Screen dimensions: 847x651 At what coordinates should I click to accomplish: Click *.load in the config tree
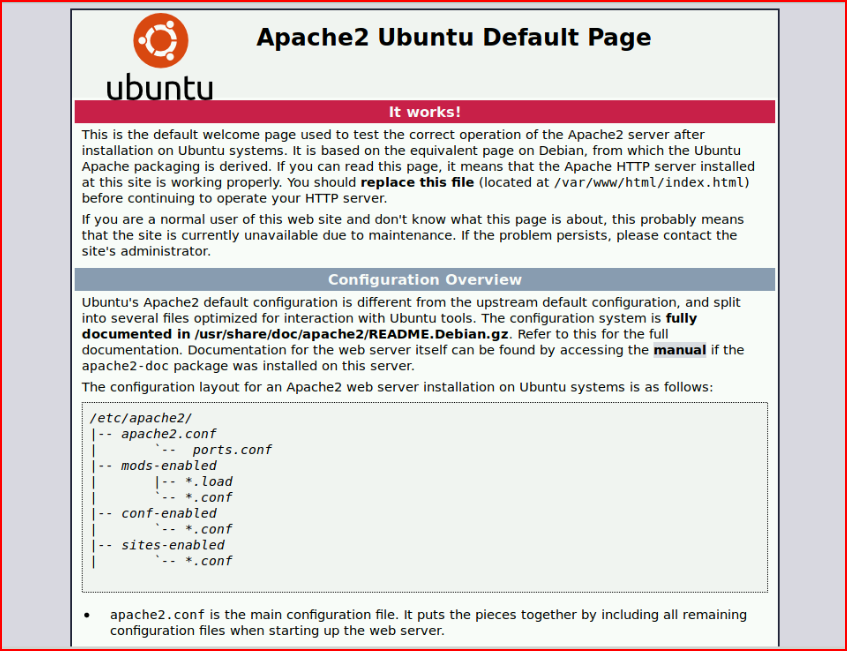click(209, 481)
